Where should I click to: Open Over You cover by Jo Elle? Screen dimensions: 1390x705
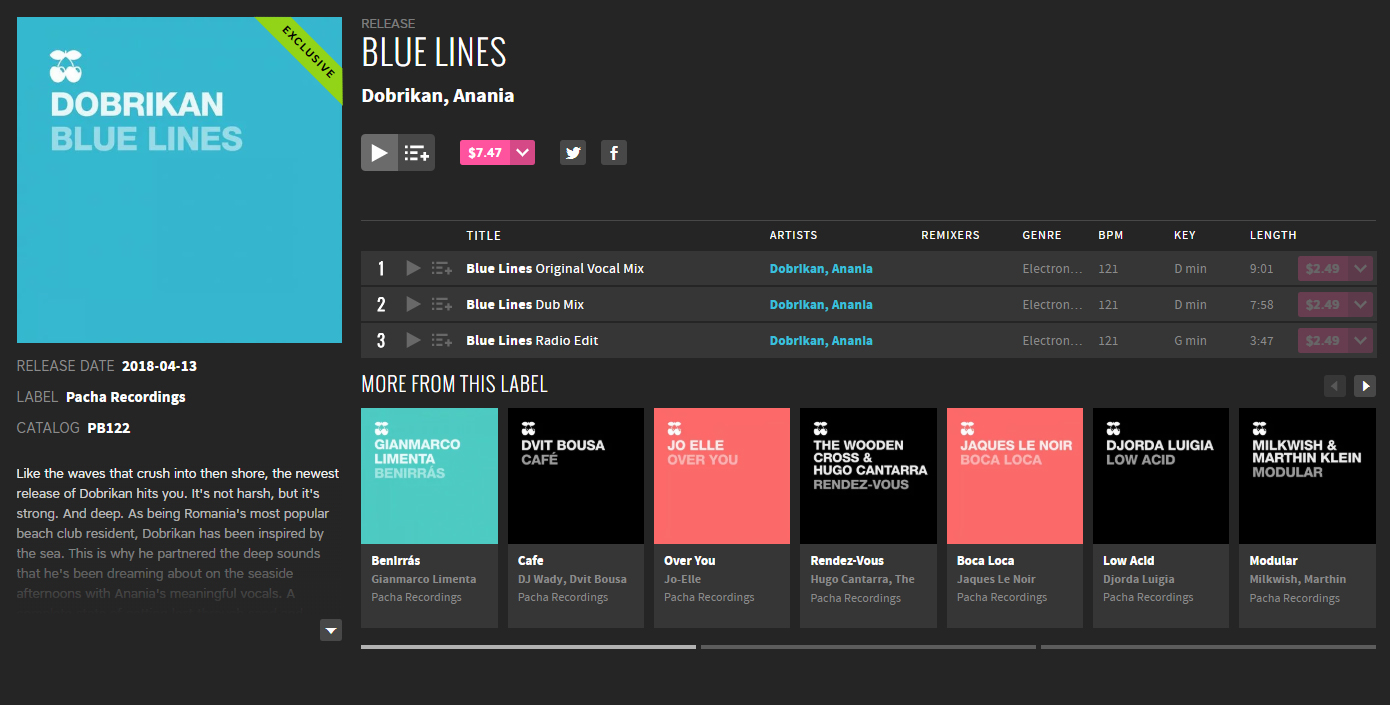(x=722, y=476)
